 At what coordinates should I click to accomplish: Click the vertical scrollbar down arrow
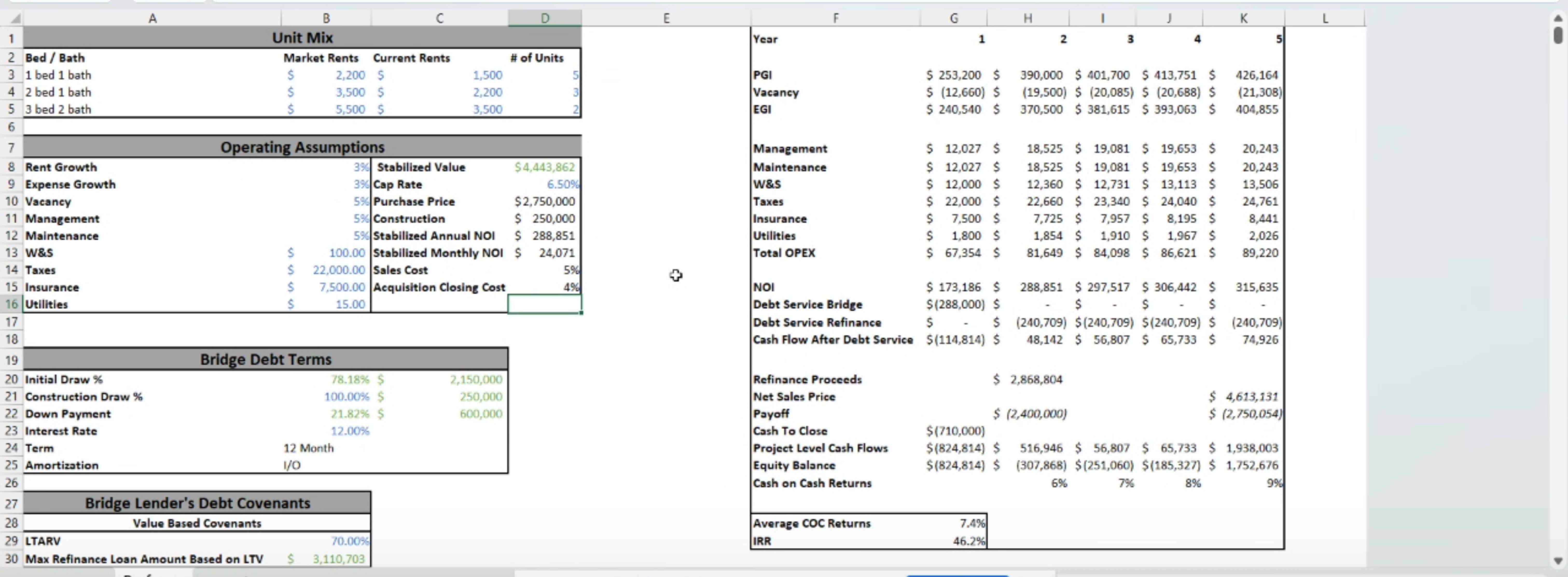1558,561
